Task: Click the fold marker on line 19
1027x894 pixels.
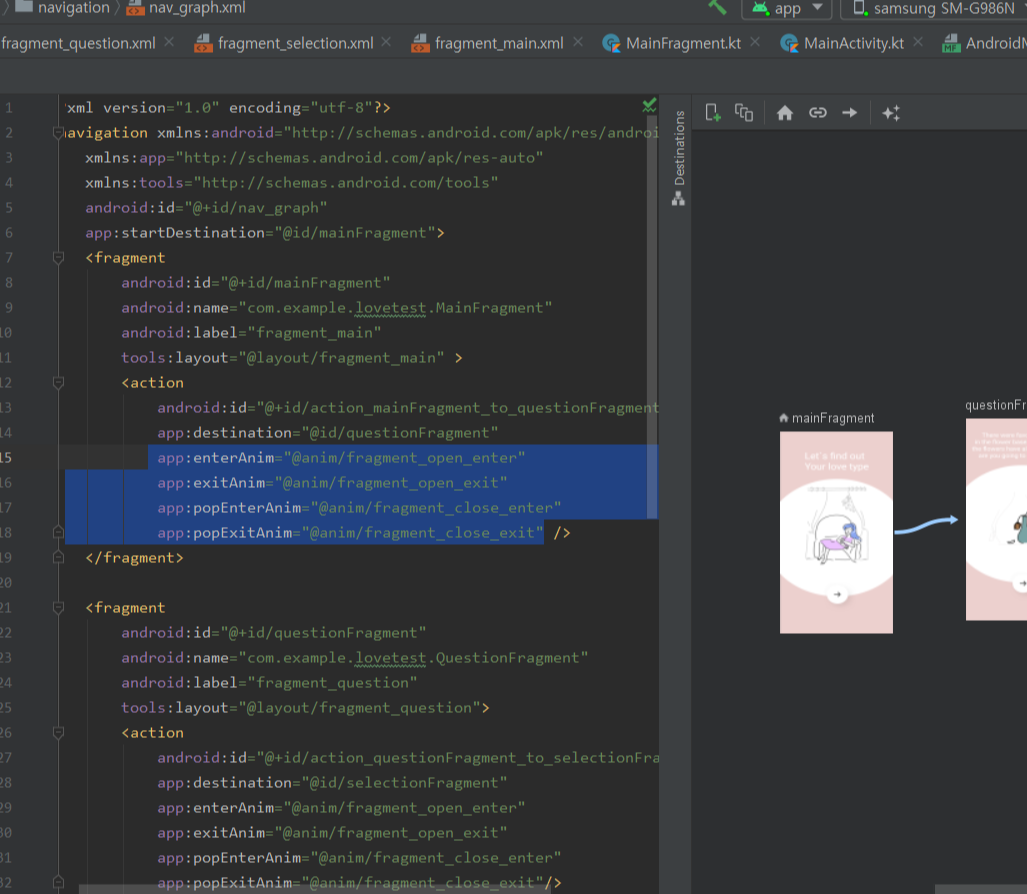Action: [58, 557]
